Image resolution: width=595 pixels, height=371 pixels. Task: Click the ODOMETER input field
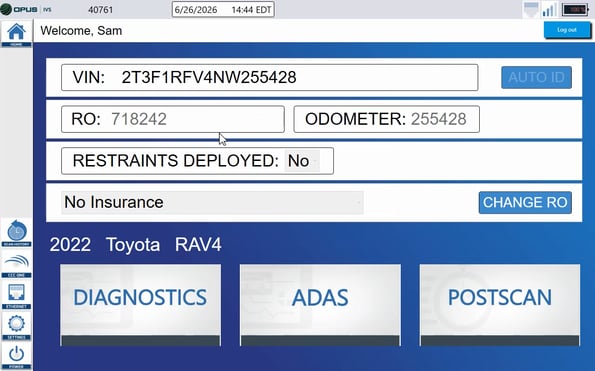[x=387, y=119]
